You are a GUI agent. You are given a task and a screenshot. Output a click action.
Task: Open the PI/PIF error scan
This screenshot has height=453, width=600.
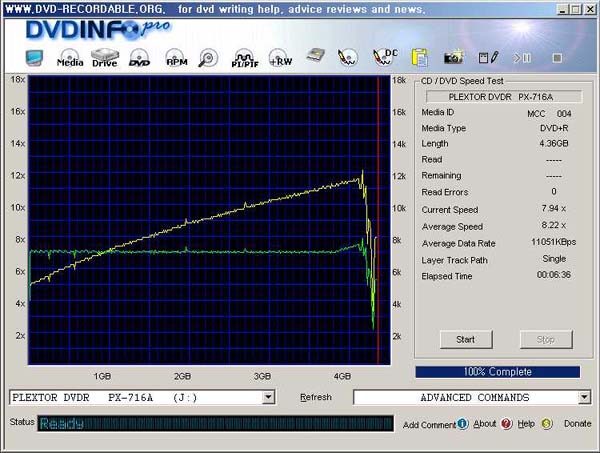pyautogui.click(x=245, y=58)
